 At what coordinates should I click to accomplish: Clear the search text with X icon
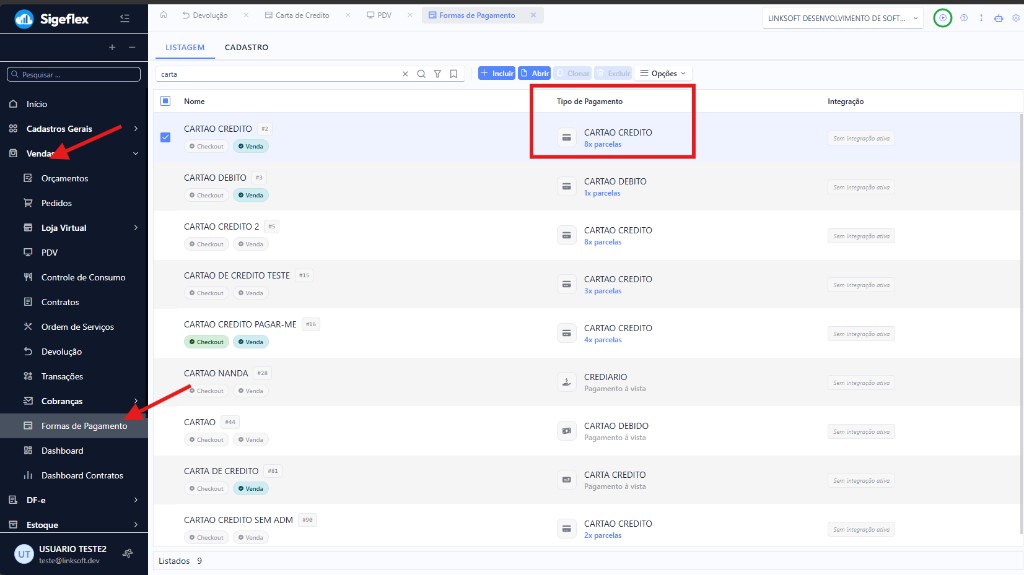pyautogui.click(x=405, y=74)
